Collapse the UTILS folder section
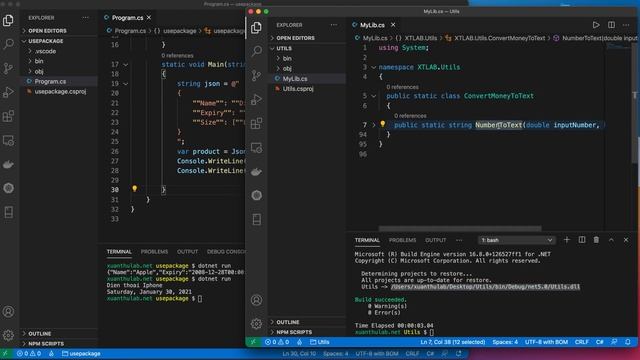 coord(307,48)
